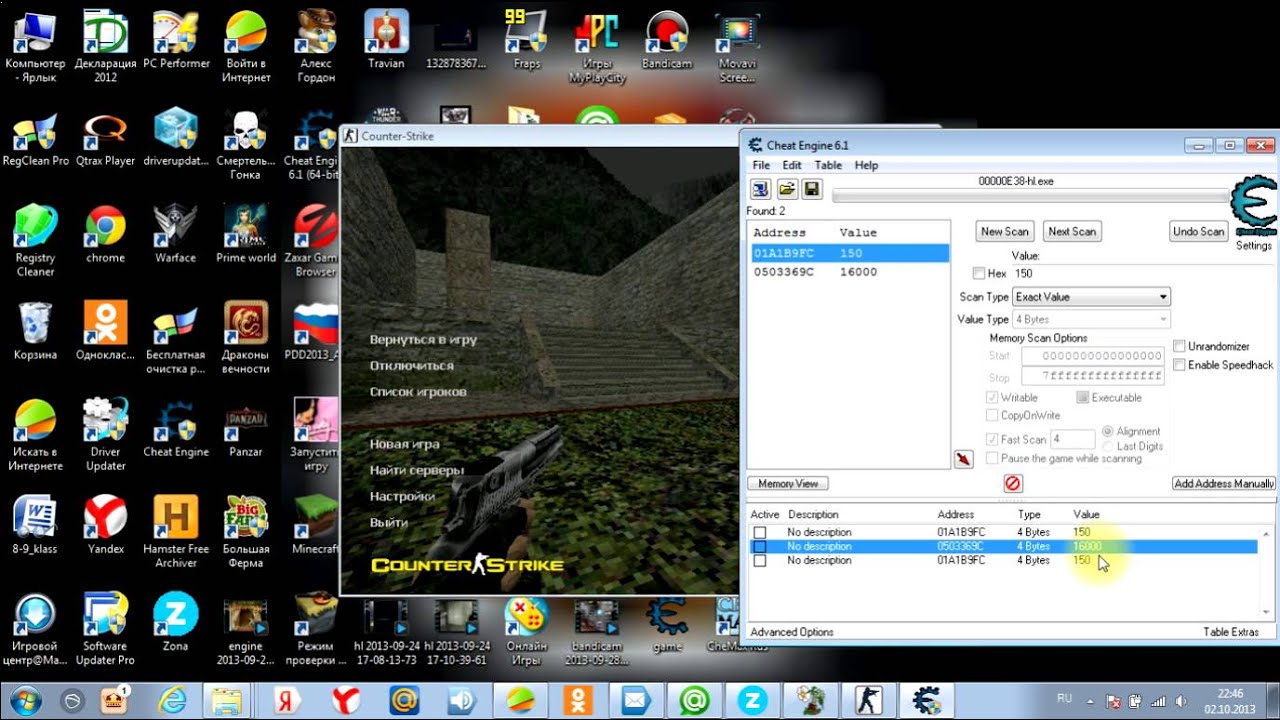Viewport: 1280px width, 720px height.
Task: Select the Last Digits radio button
Action: click(x=1107, y=446)
